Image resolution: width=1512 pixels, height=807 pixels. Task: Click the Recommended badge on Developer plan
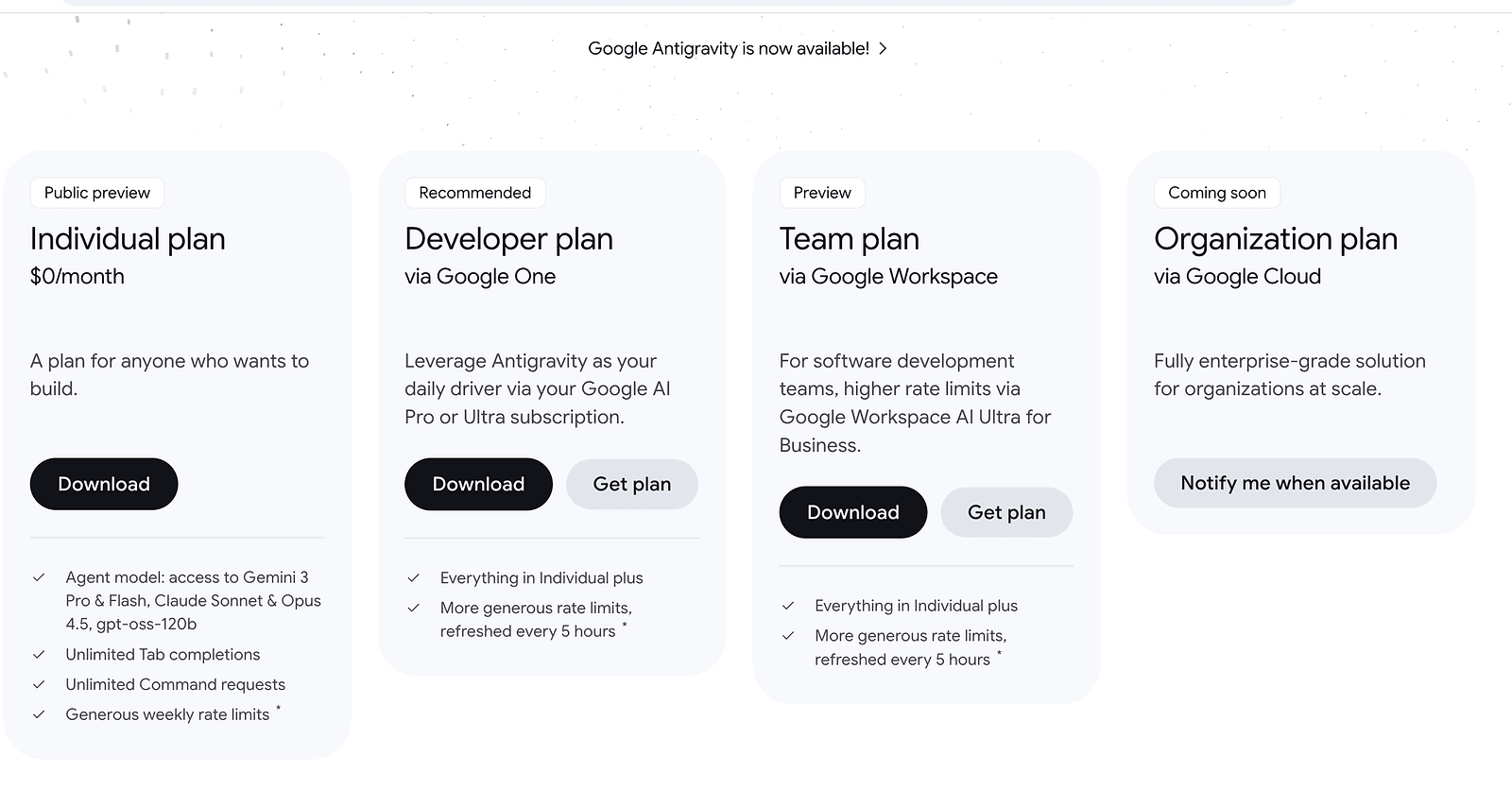475,193
